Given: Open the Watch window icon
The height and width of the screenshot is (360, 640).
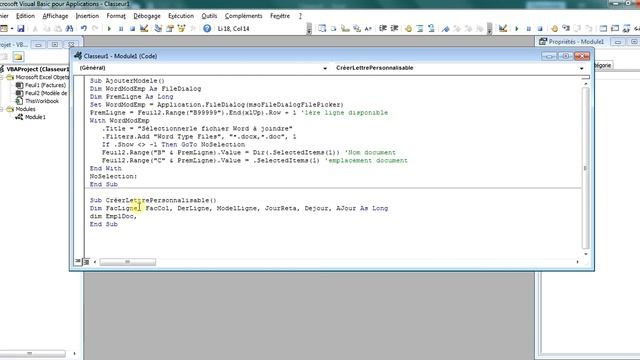Looking at the screenshot, I should [x=627, y=29].
